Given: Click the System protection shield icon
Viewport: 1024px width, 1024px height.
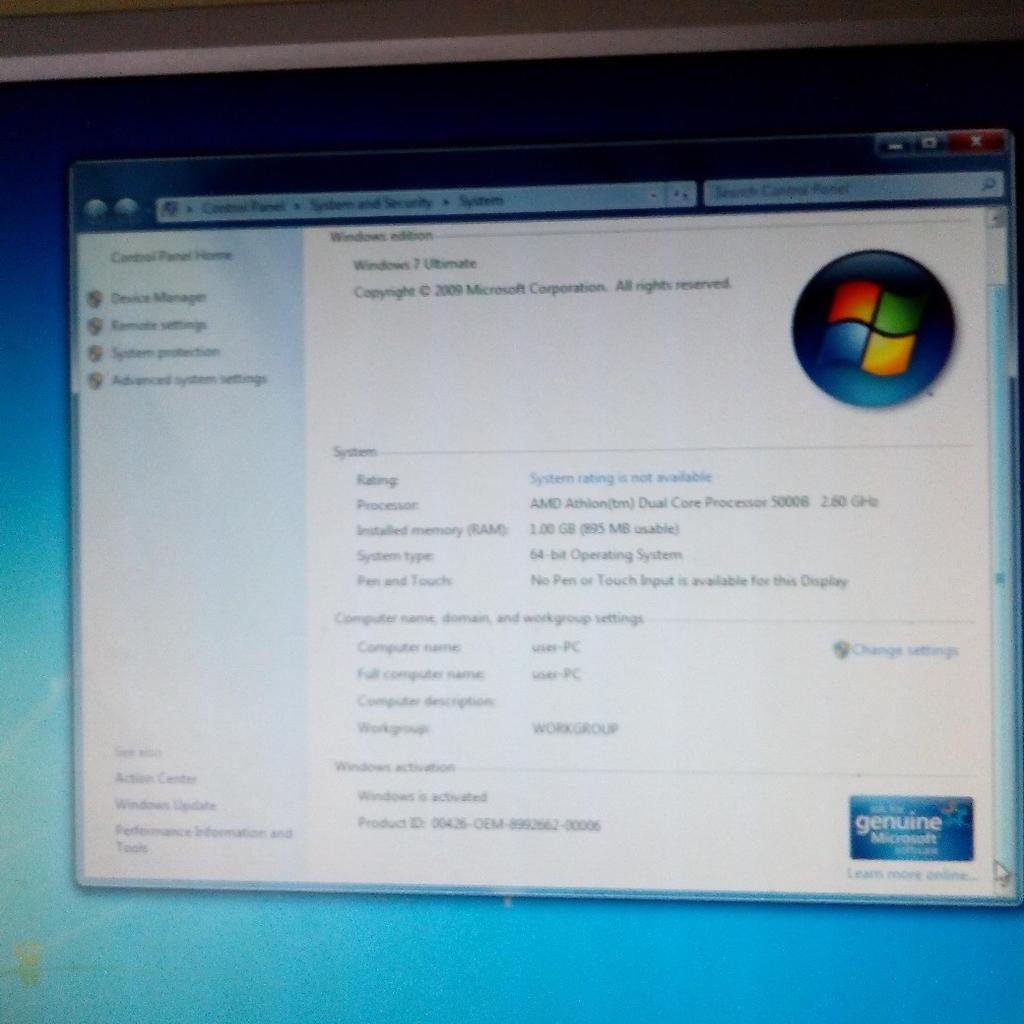Looking at the screenshot, I should (x=95, y=353).
